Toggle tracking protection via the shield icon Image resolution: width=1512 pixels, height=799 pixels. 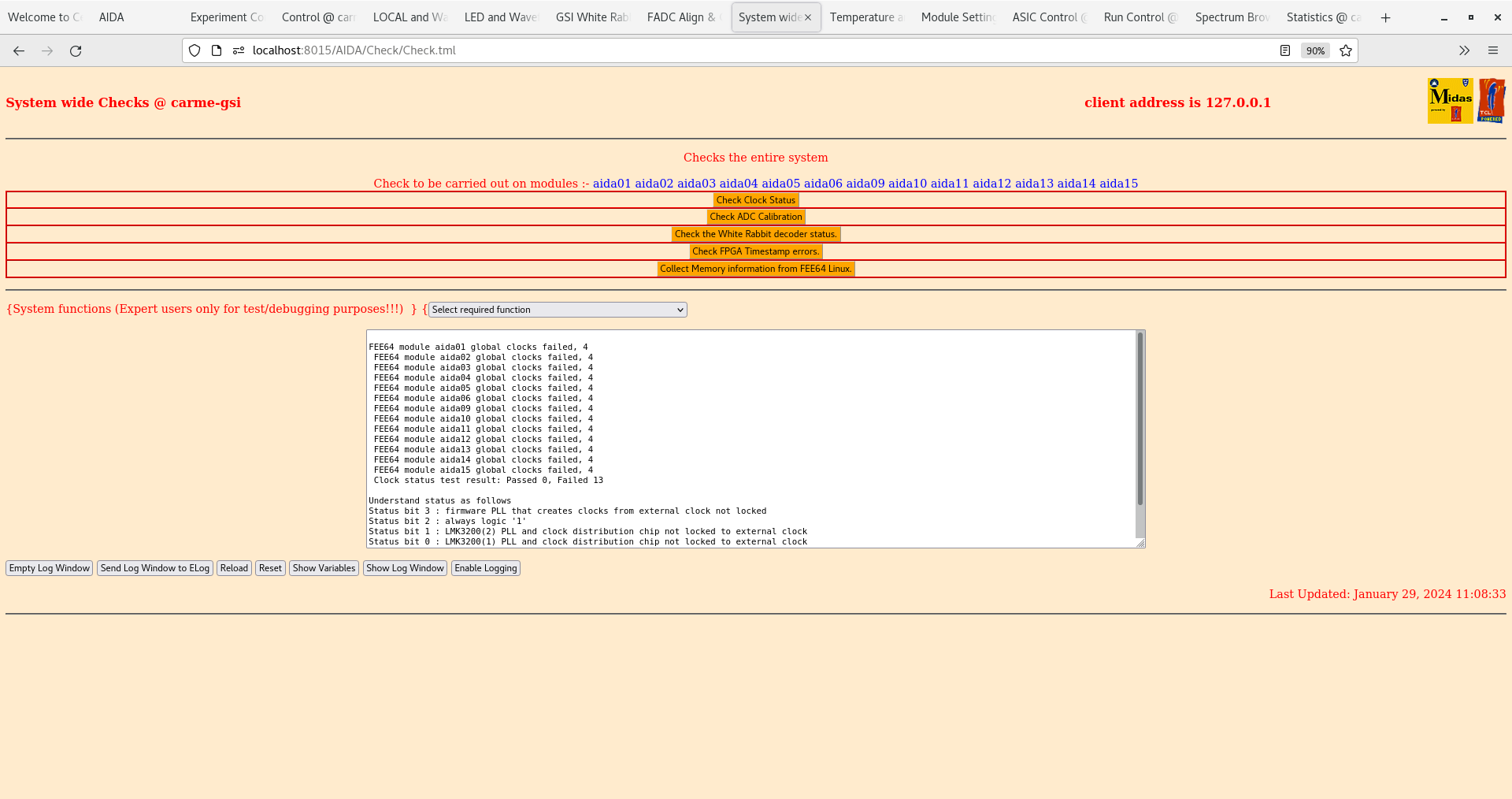coord(194,50)
